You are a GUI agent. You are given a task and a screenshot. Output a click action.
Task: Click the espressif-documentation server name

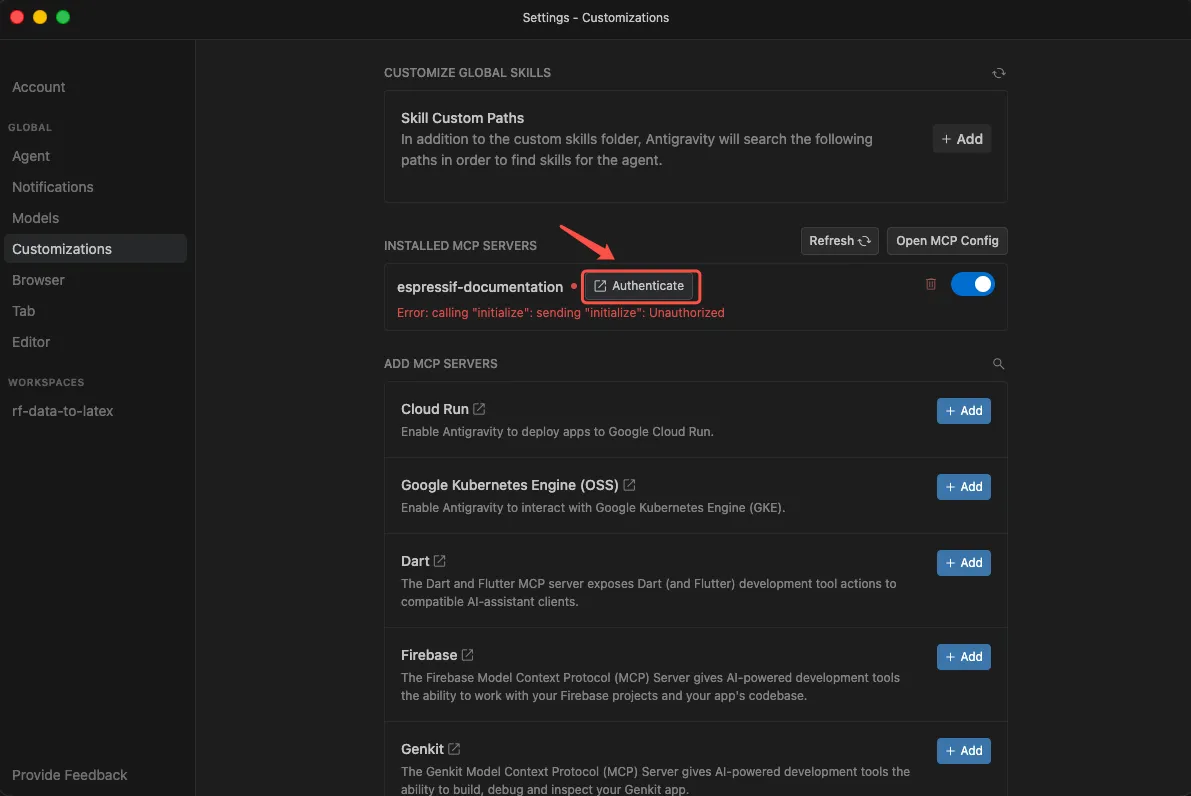point(480,287)
